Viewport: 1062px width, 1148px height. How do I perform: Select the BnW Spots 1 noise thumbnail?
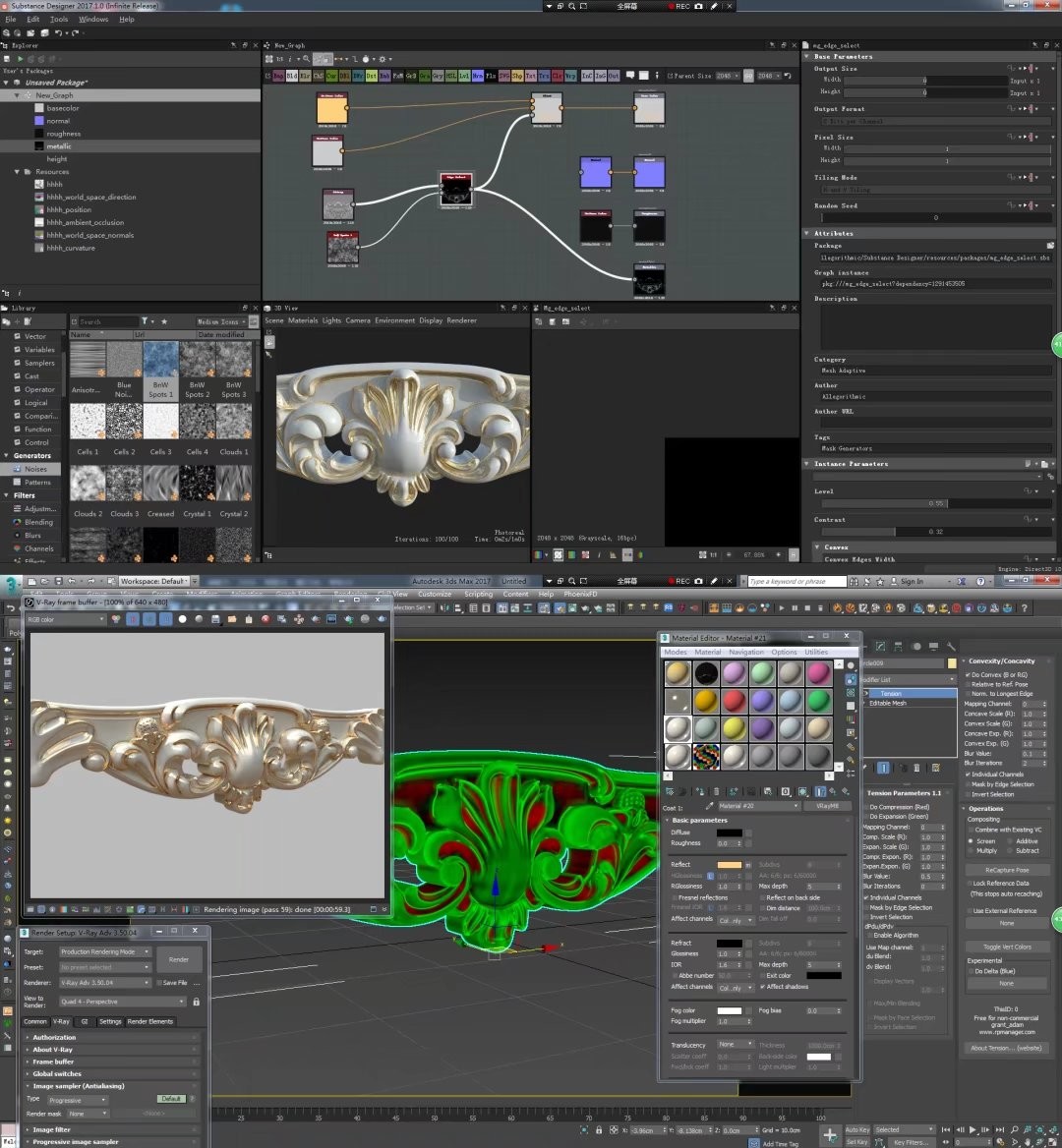point(160,371)
